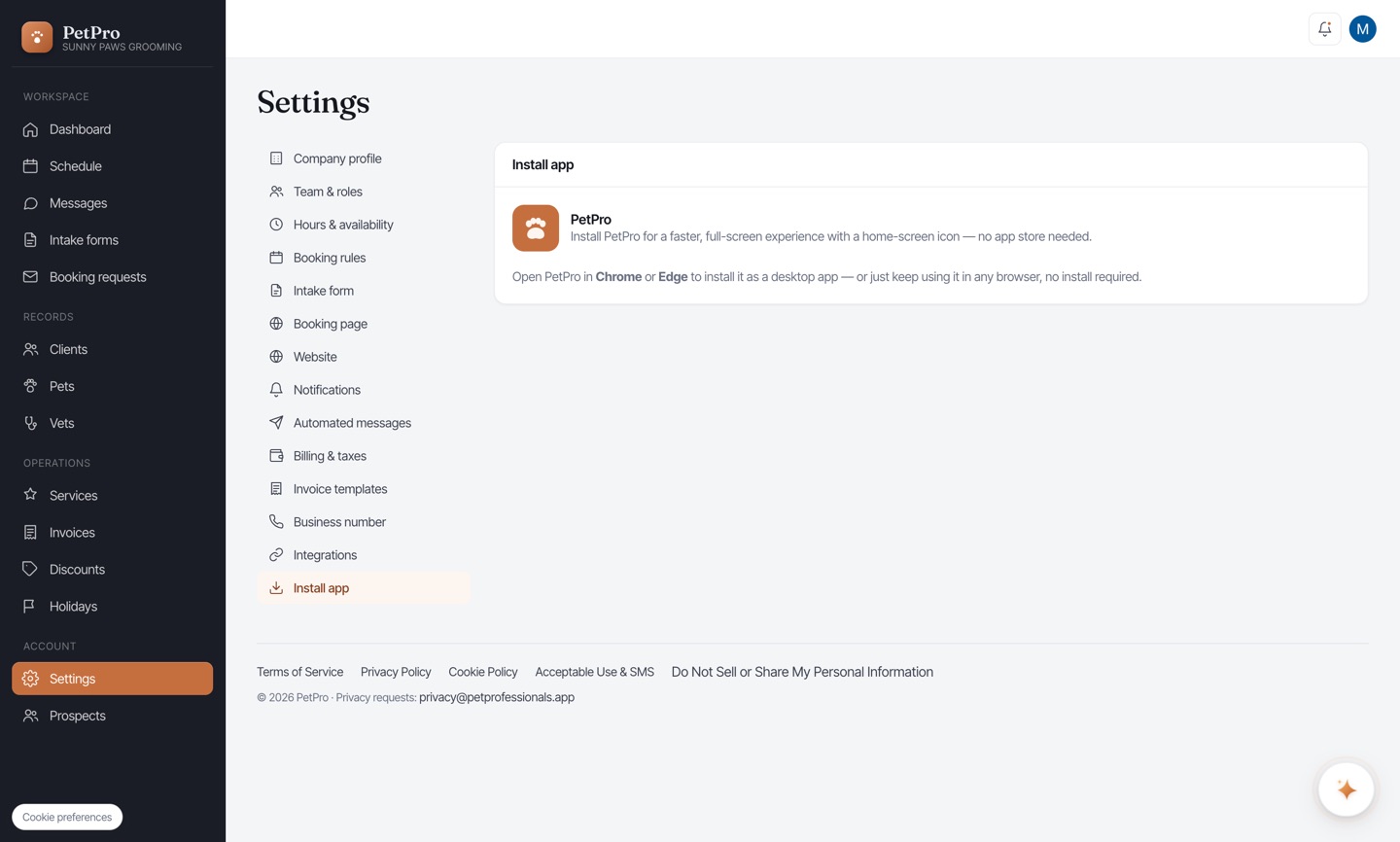The height and width of the screenshot is (842, 1400).
Task: Select Intake form settings
Action: [x=364, y=291]
